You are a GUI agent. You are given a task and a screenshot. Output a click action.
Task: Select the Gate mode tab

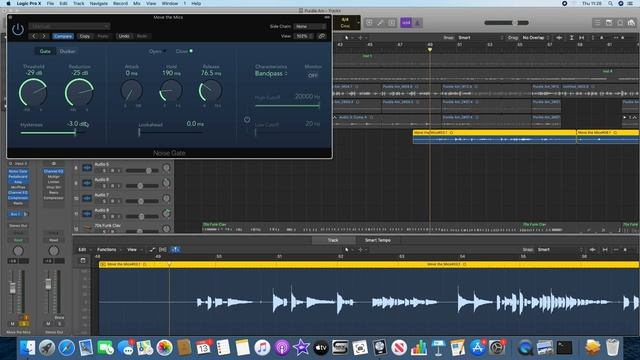coord(45,51)
